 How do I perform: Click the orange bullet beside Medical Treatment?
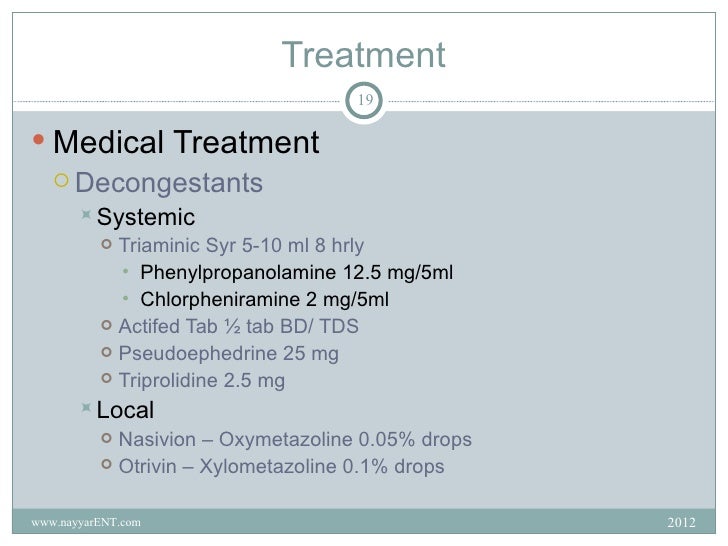39,139
